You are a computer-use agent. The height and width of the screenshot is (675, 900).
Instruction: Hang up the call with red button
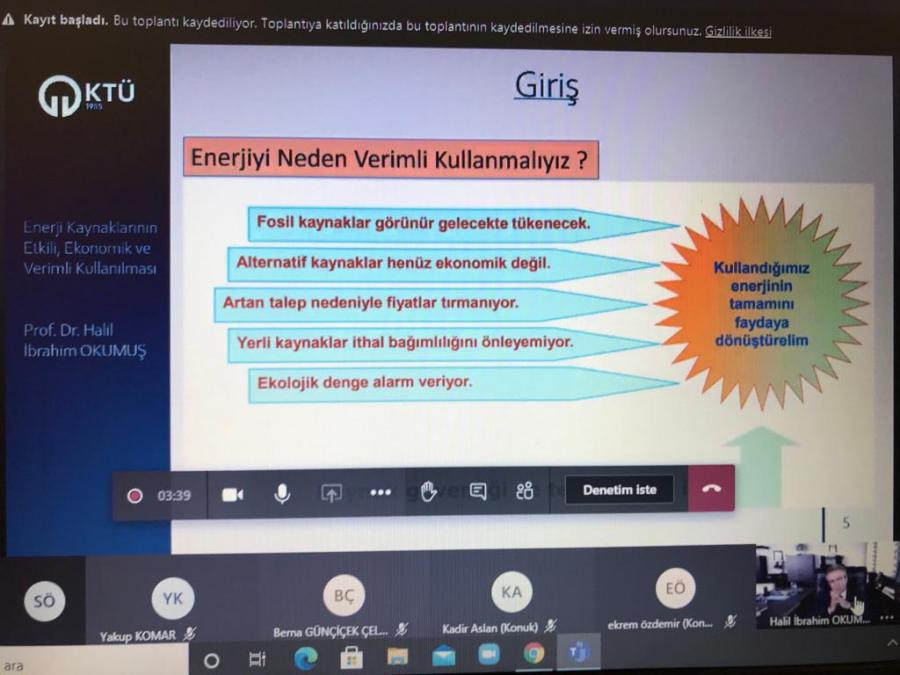[x=711, y=490]
